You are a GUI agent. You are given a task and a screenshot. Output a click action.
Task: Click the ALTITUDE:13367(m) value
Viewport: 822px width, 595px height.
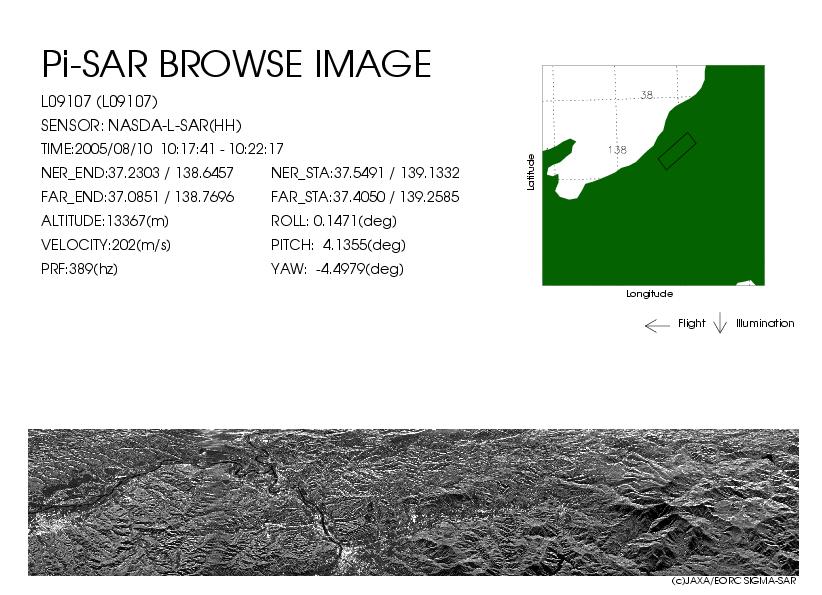pyautogui.click(x=105, y=221)
